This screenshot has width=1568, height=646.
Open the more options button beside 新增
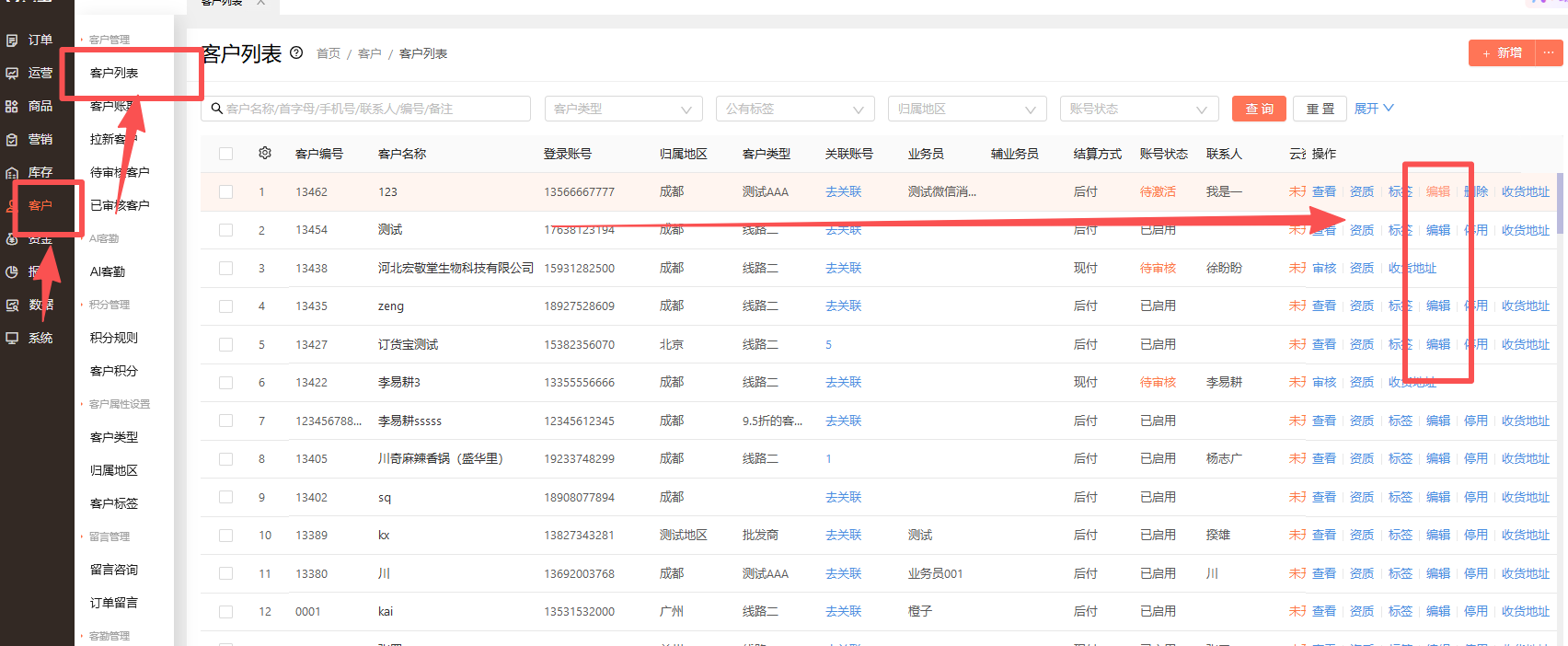[x=1549, y=52]
